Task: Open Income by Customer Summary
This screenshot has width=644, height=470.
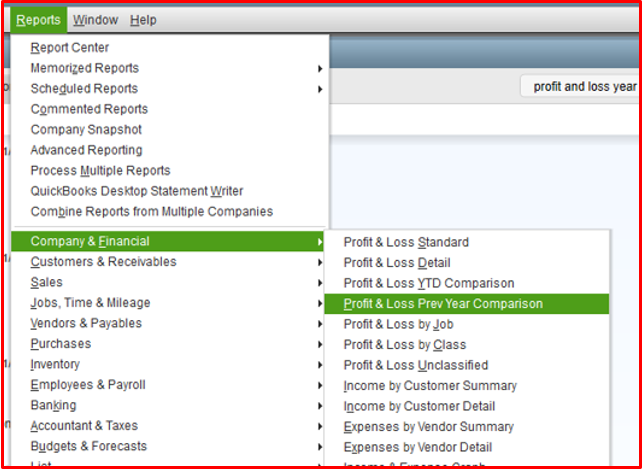Action: tap(467, 386)
